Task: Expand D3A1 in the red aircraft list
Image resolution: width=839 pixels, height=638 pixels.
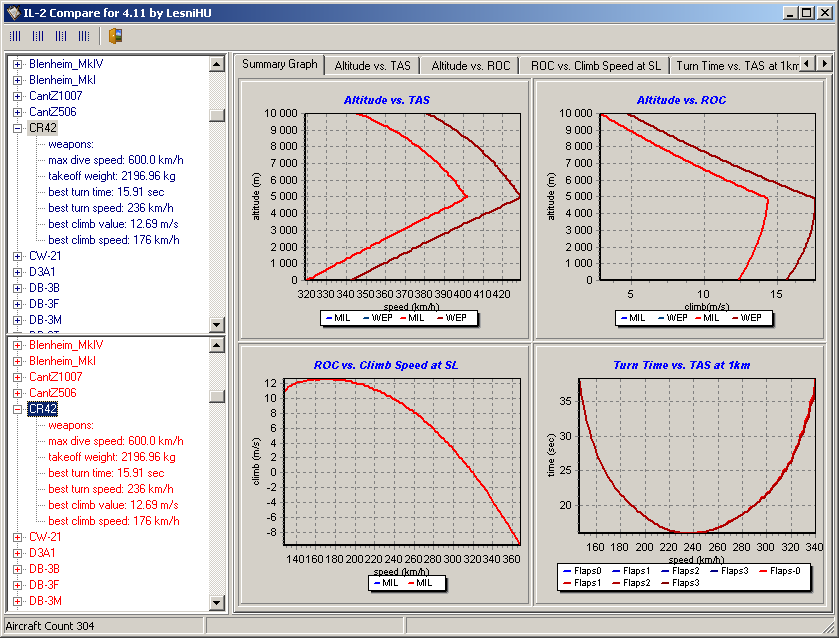Action: coord(18,553)
